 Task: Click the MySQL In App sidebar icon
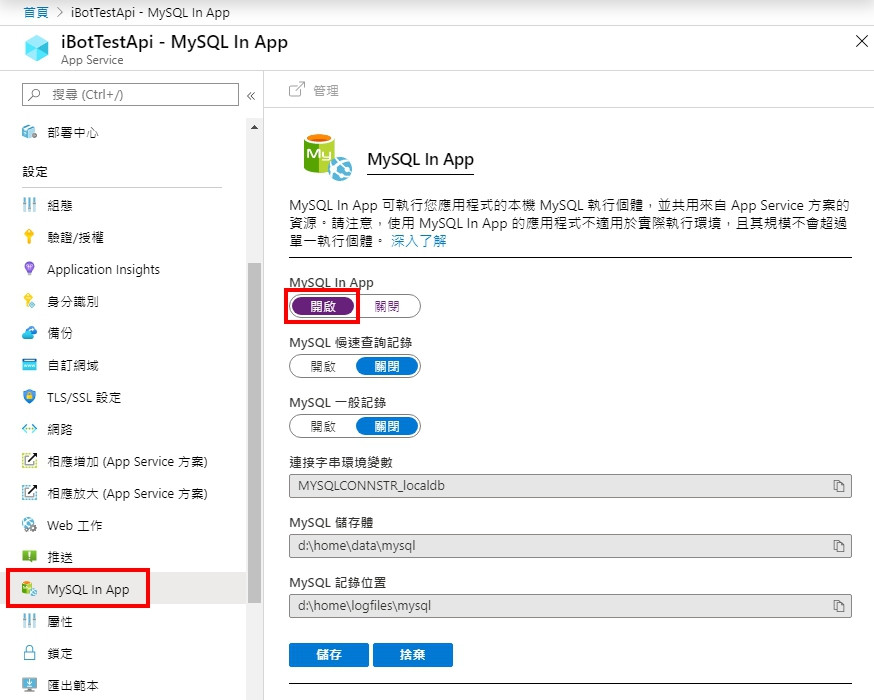click(29, 589)
